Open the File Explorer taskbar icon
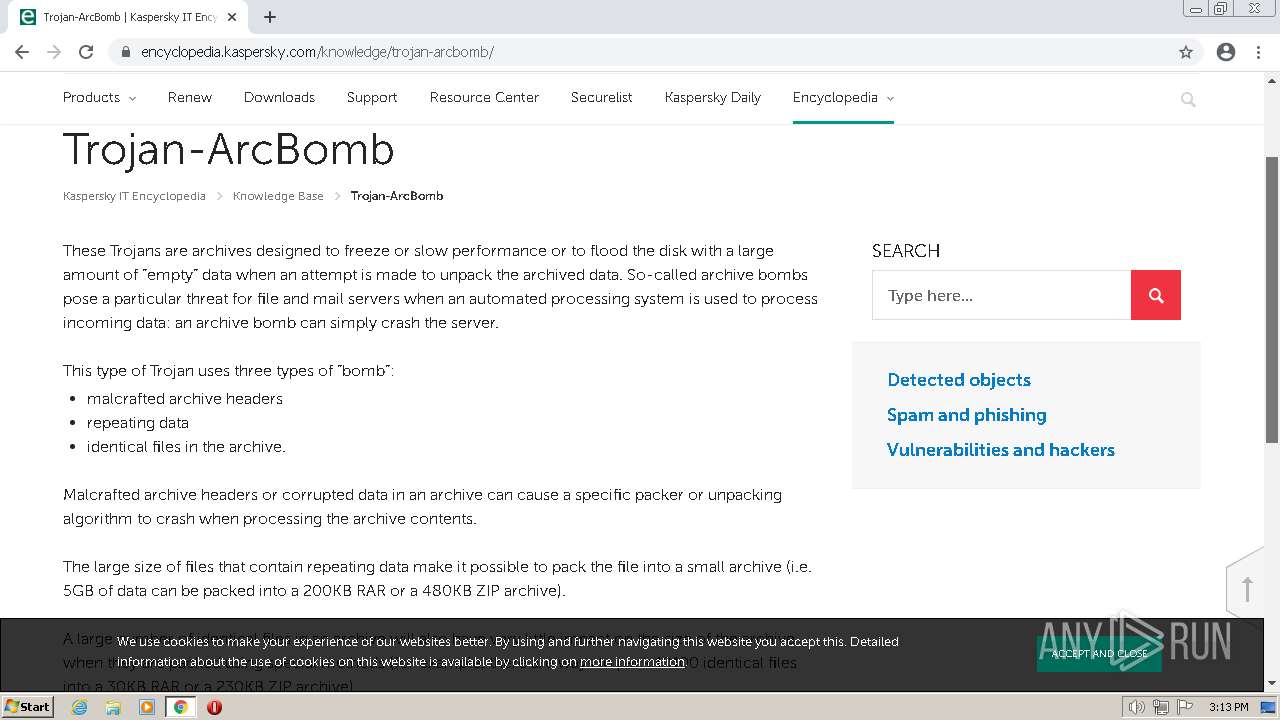The height and width of the screenshot is (720, 1280). tap(113, 707)
